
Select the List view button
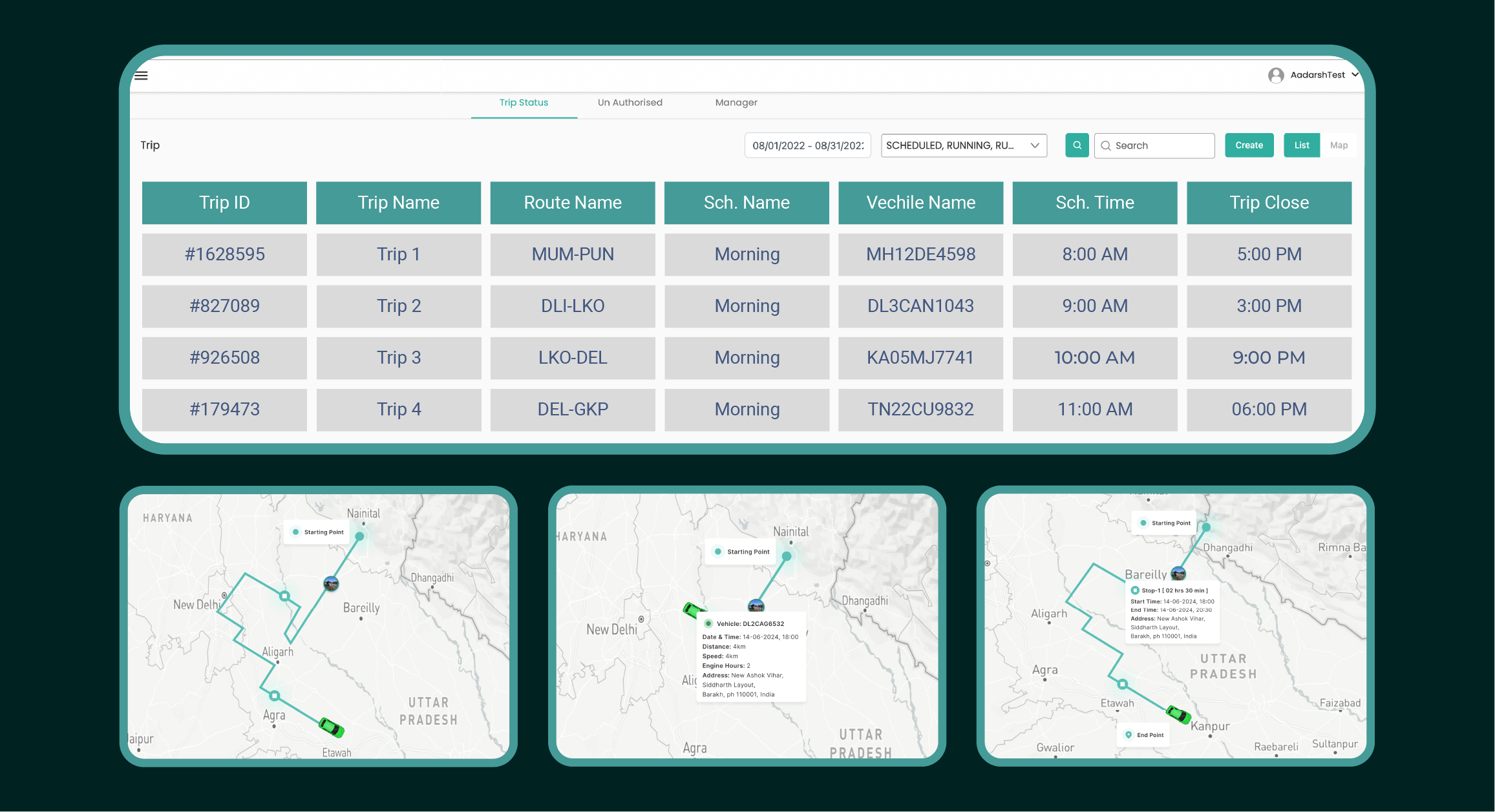tap(1301, 145)
